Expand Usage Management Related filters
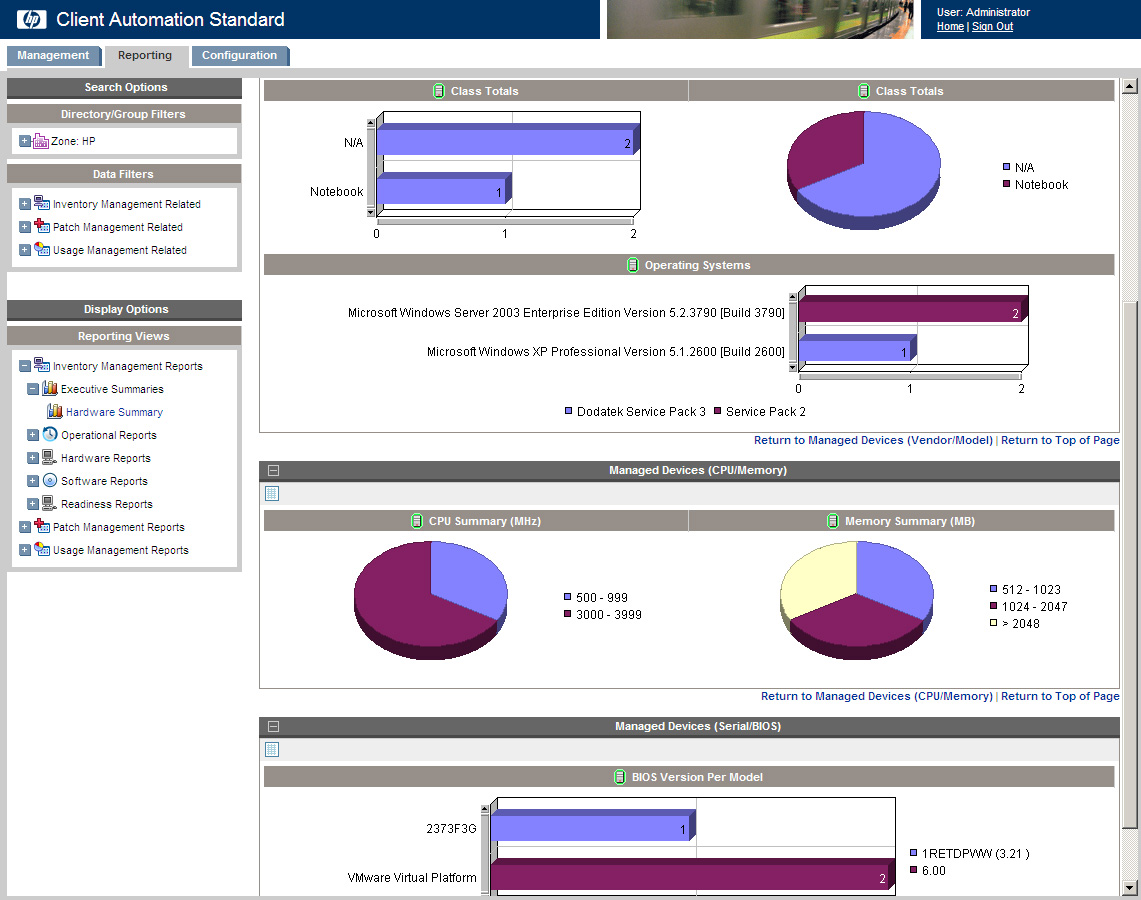Viewport: 1141px width, 900px height. point(25,250)
